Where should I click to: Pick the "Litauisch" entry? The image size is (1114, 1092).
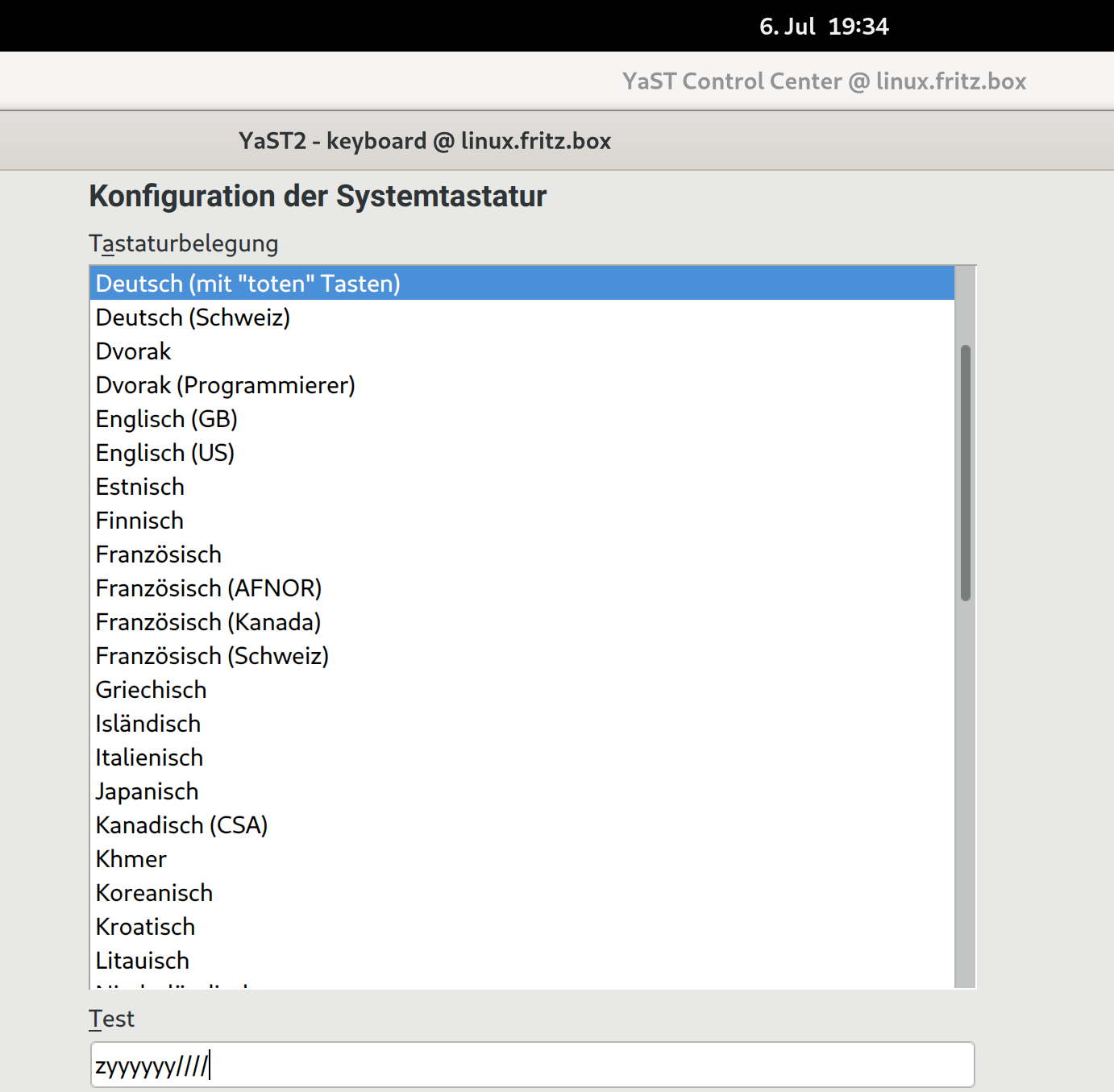[x=522, y=961]
